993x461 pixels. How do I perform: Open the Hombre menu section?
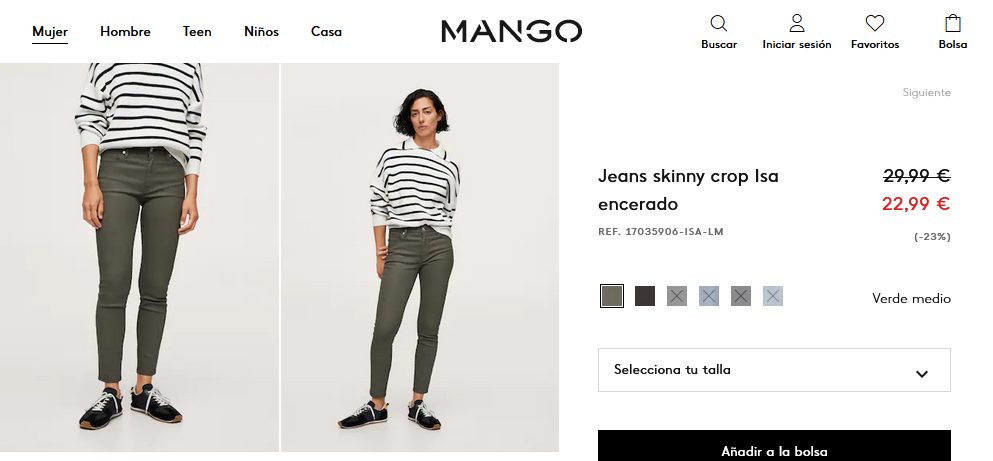(x=125, y=32)
